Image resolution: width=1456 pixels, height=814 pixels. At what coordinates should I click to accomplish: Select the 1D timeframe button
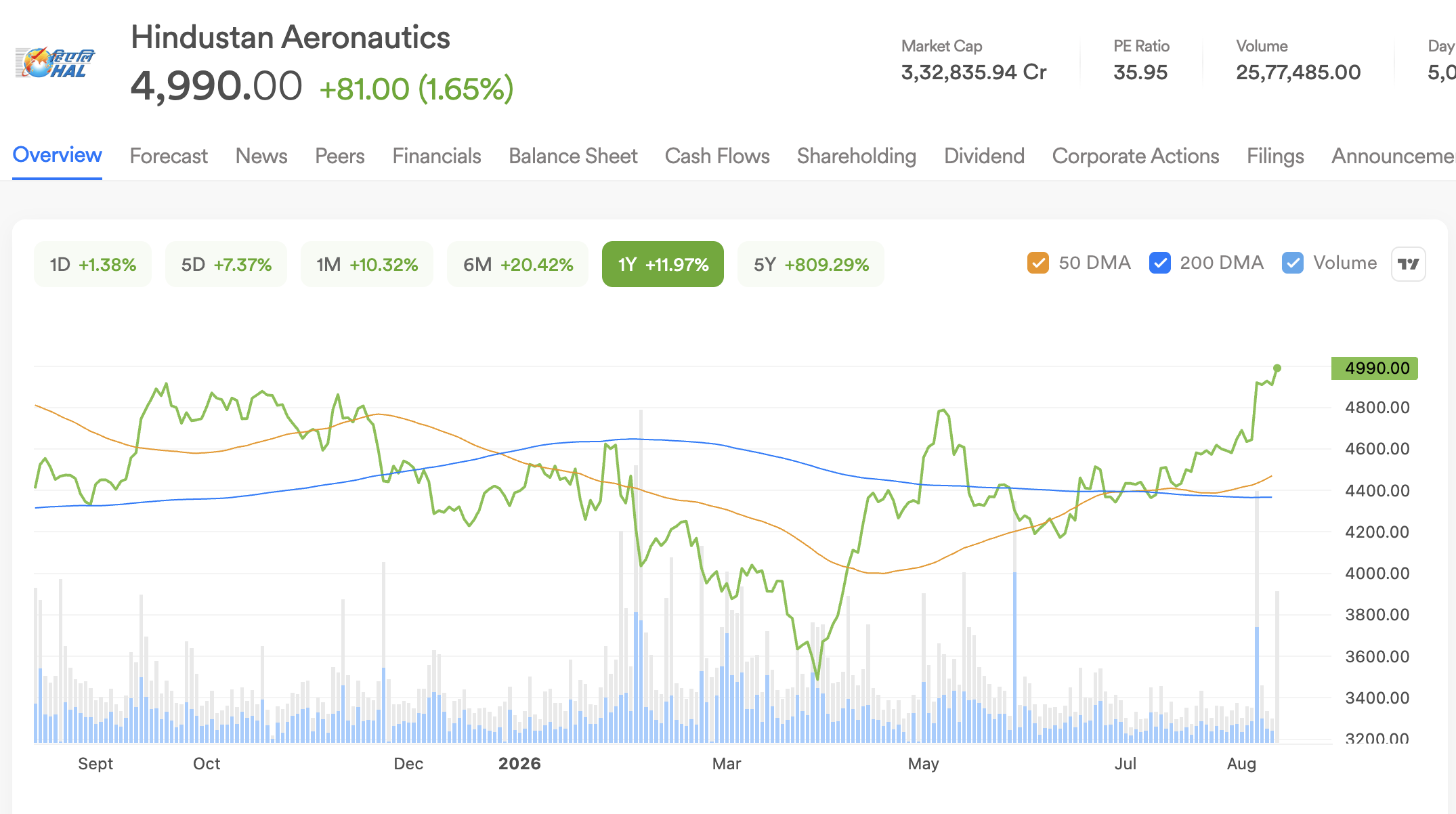click(93, 264)
